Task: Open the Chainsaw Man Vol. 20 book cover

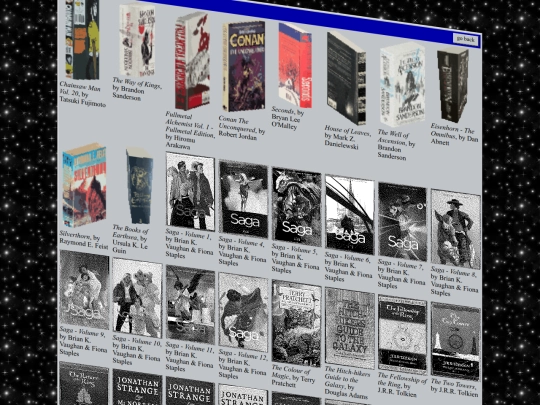Action: (82, 39)
